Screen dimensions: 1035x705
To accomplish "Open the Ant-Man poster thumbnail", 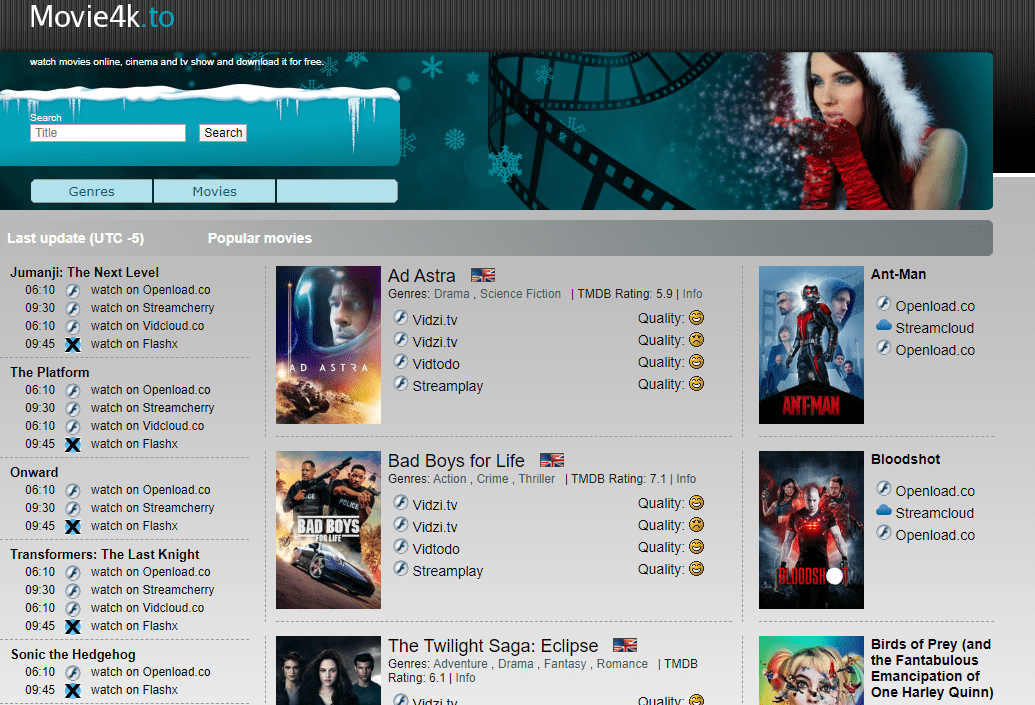I will pyautogui.click(x=811, y=345).
